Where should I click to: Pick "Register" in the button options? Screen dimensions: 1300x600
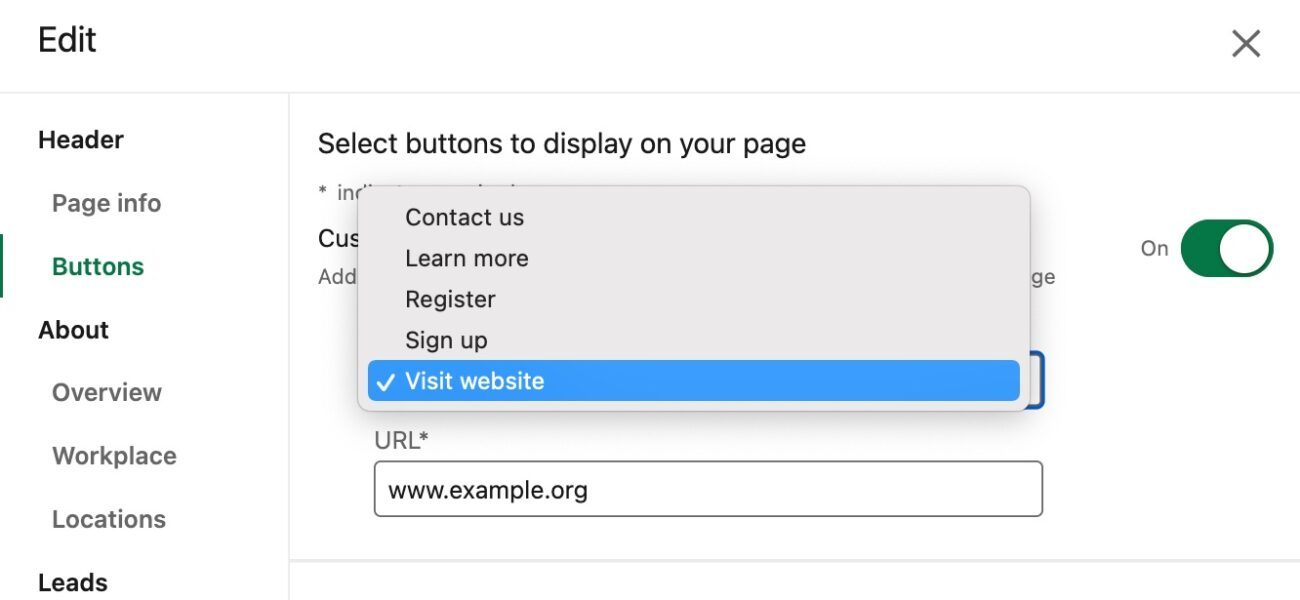coord(450,299)
